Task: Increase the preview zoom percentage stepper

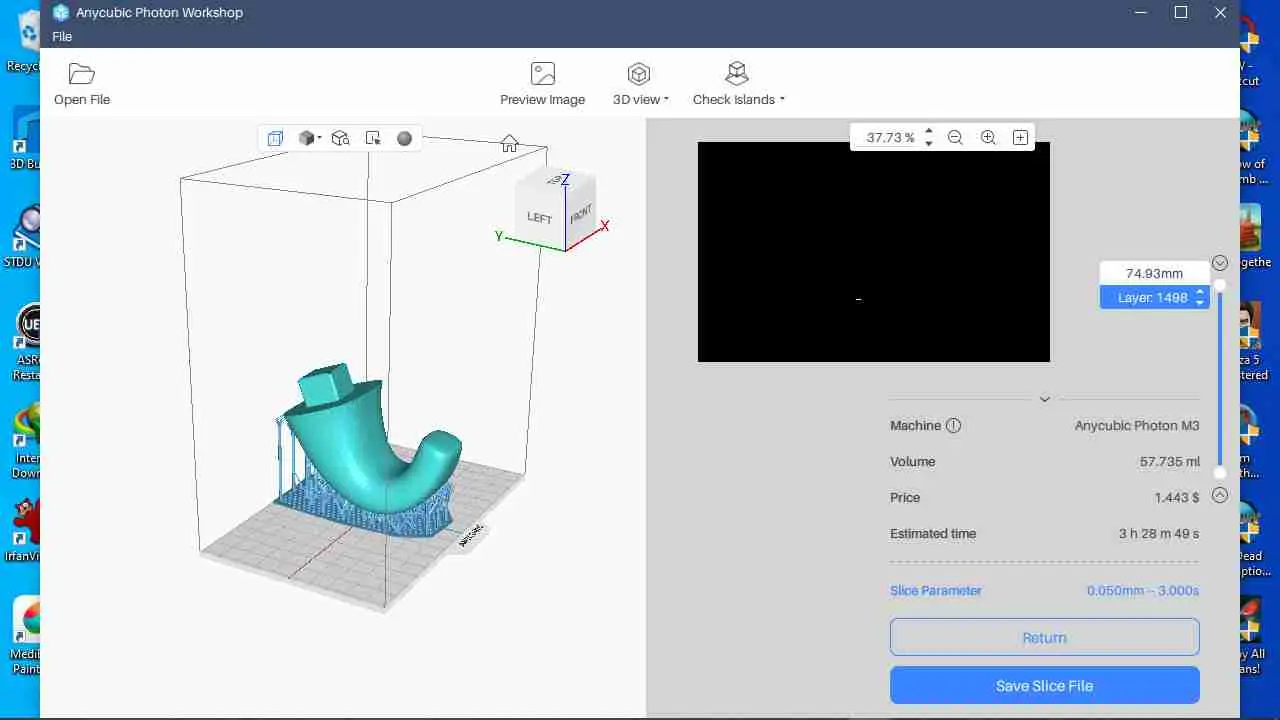Action: tap(929, 132)
